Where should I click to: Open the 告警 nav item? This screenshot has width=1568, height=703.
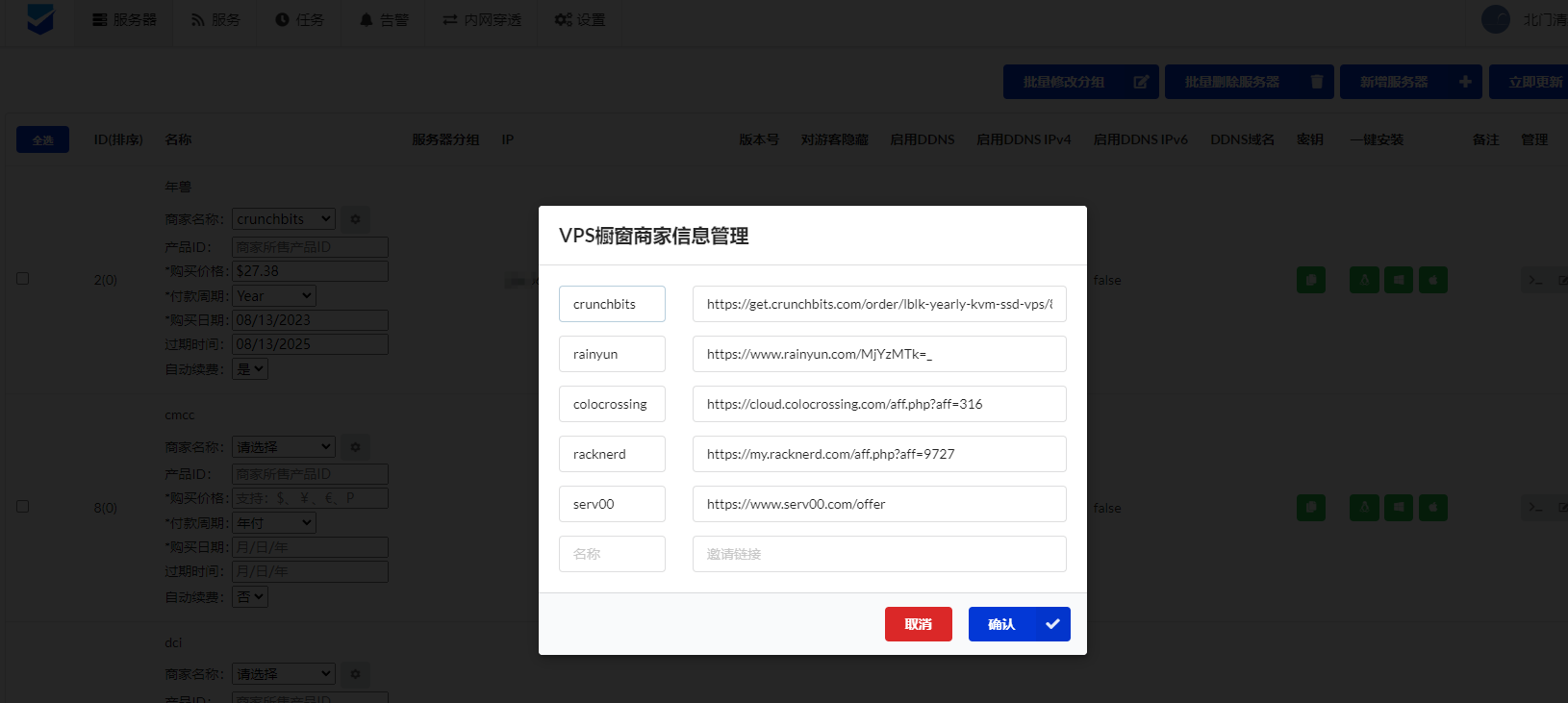point(385,19)
